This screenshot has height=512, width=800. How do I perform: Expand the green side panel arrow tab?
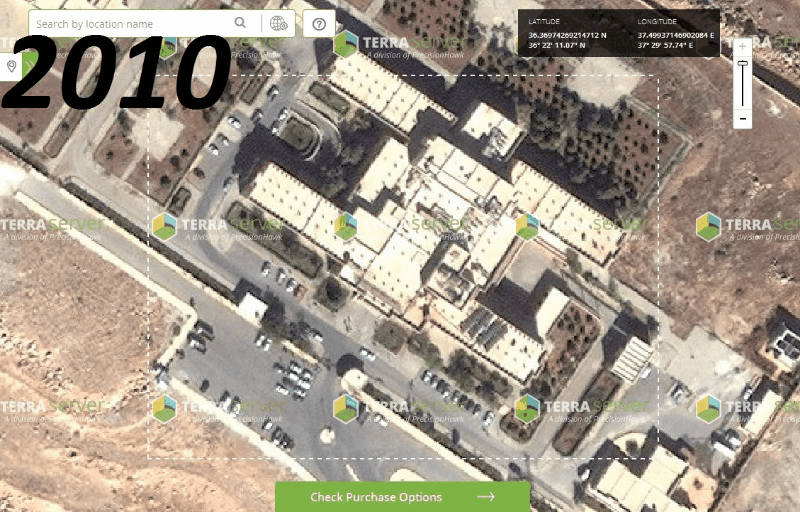(x=30, y=66)
